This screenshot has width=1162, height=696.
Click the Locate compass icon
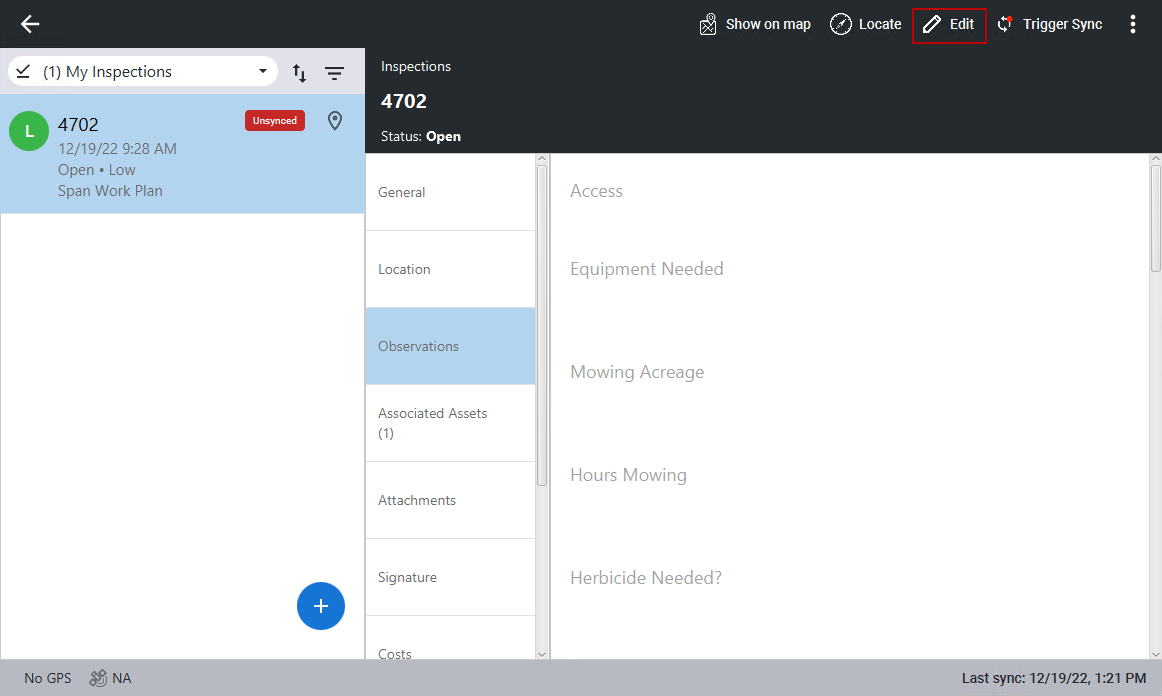click(841, 24)
